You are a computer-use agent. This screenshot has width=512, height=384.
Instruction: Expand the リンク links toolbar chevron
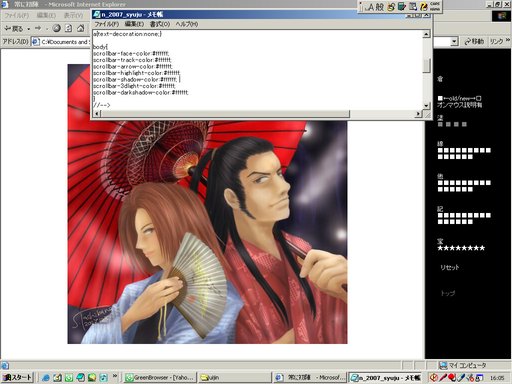(508, 40)
